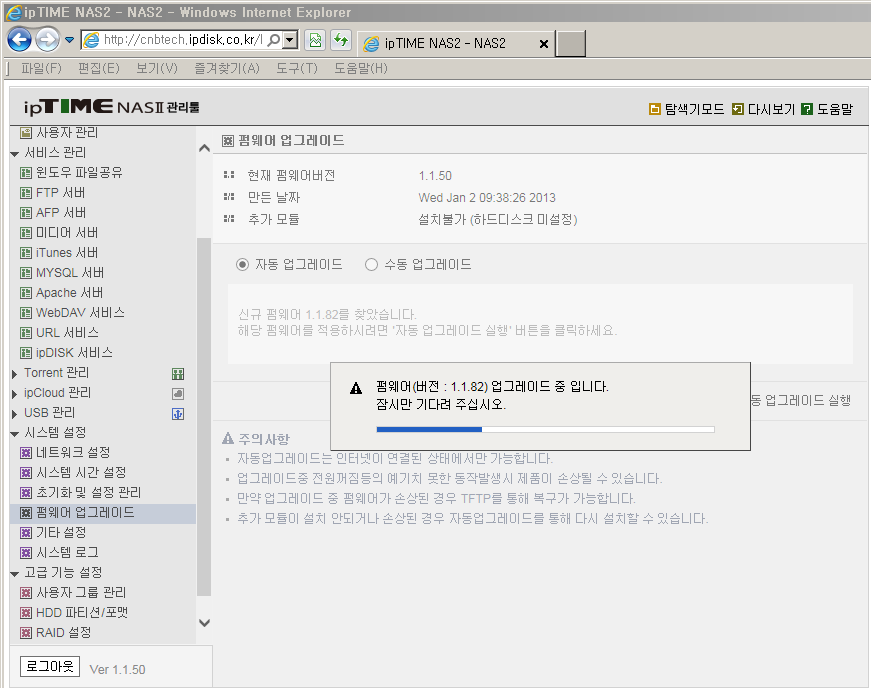Select the 자동 업그레이드 radio button
Viewport: 871px width, 690px height.
coord(242,264)
